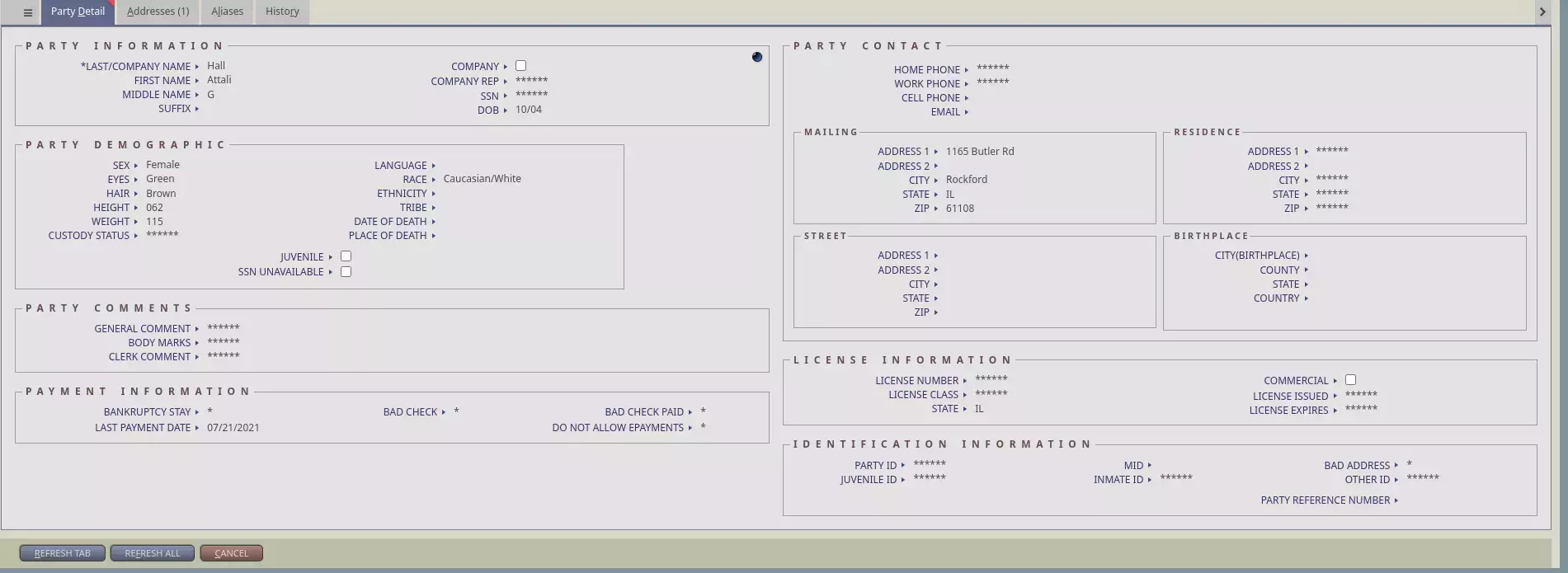Screen dimensions: 1568x573
Task: Click the TRIBE field label
Action: (413, 208)
